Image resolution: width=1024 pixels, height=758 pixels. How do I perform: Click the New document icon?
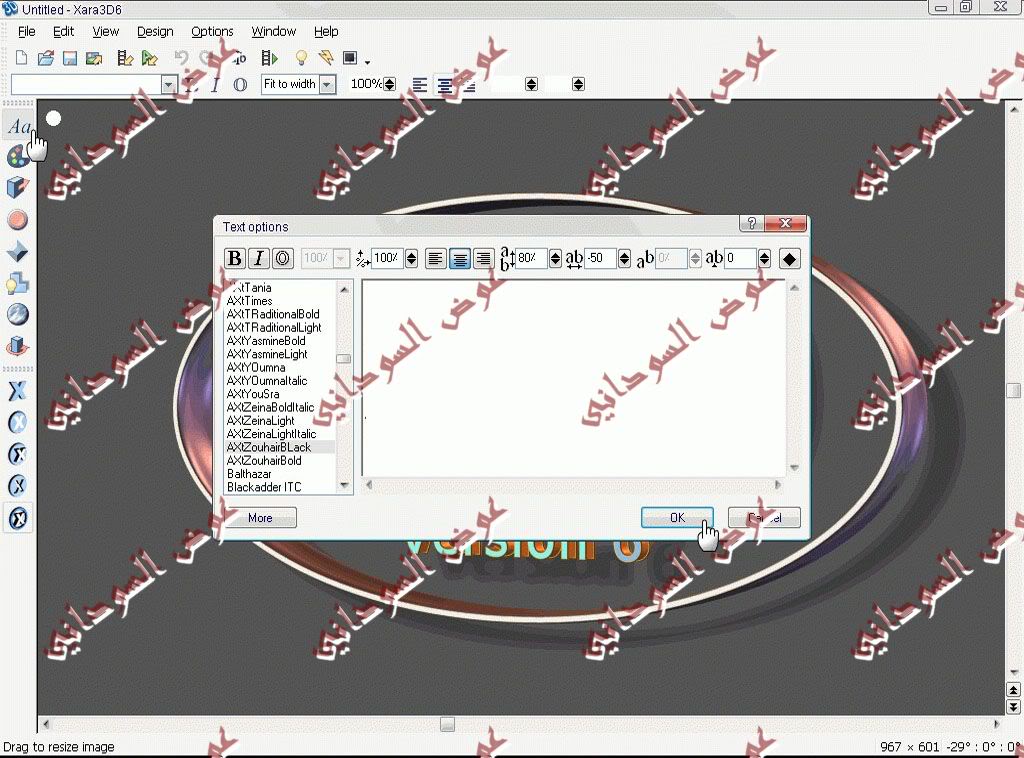tap(22, 58)
